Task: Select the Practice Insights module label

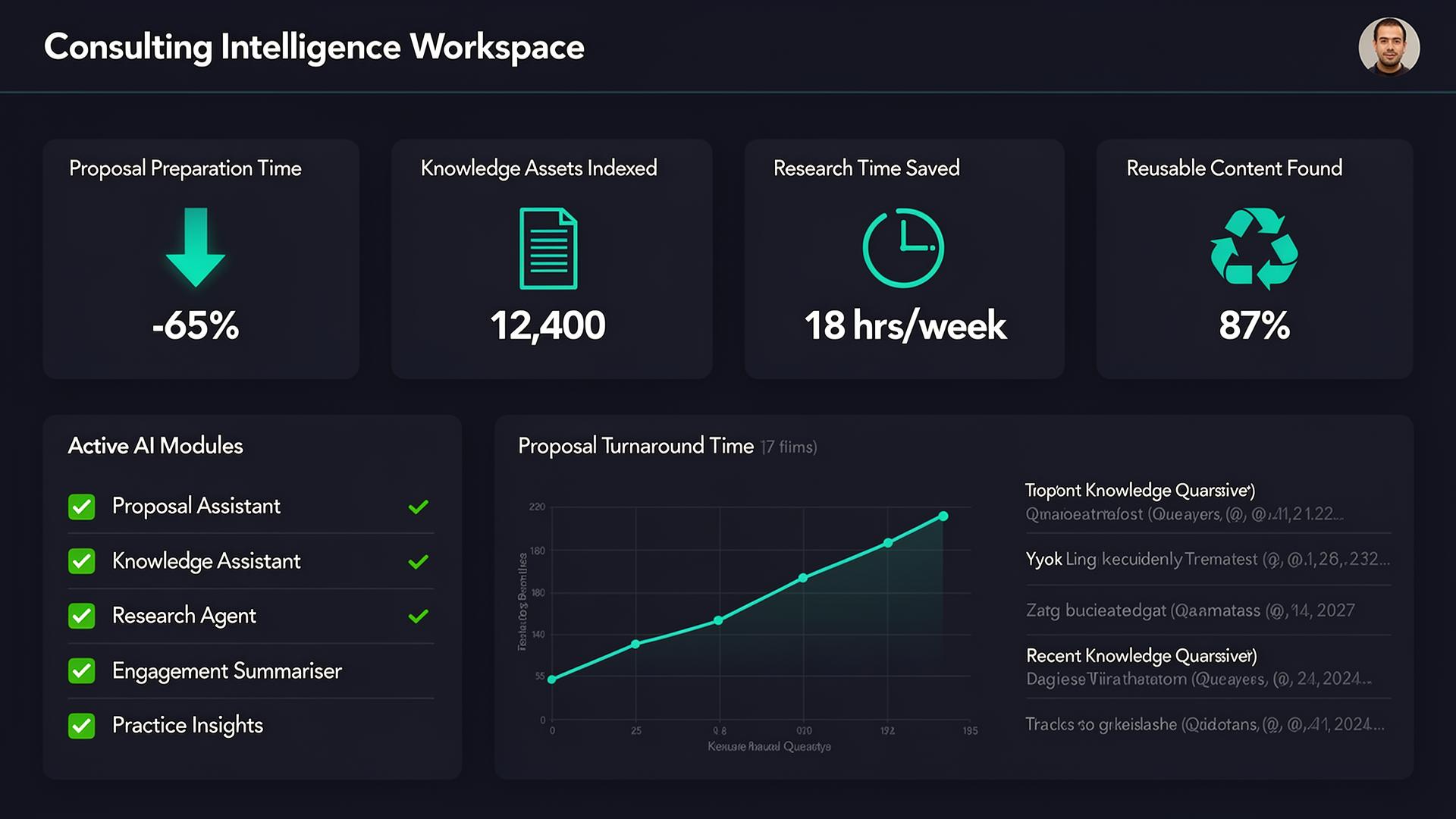Action: [187, 726]
